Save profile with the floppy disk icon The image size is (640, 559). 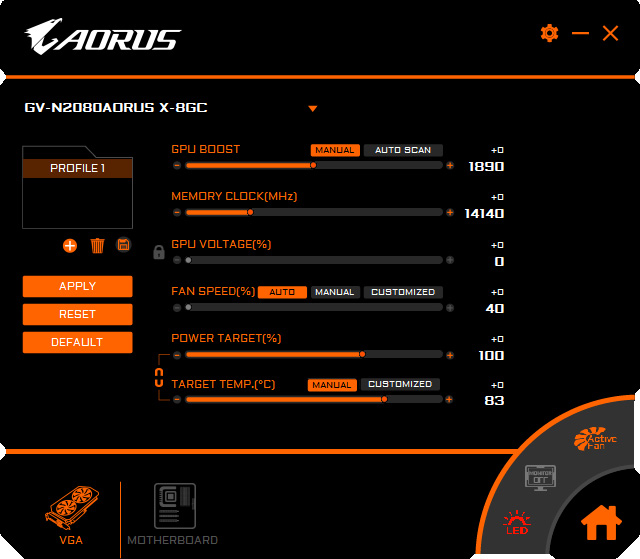[x=123, y=245]
